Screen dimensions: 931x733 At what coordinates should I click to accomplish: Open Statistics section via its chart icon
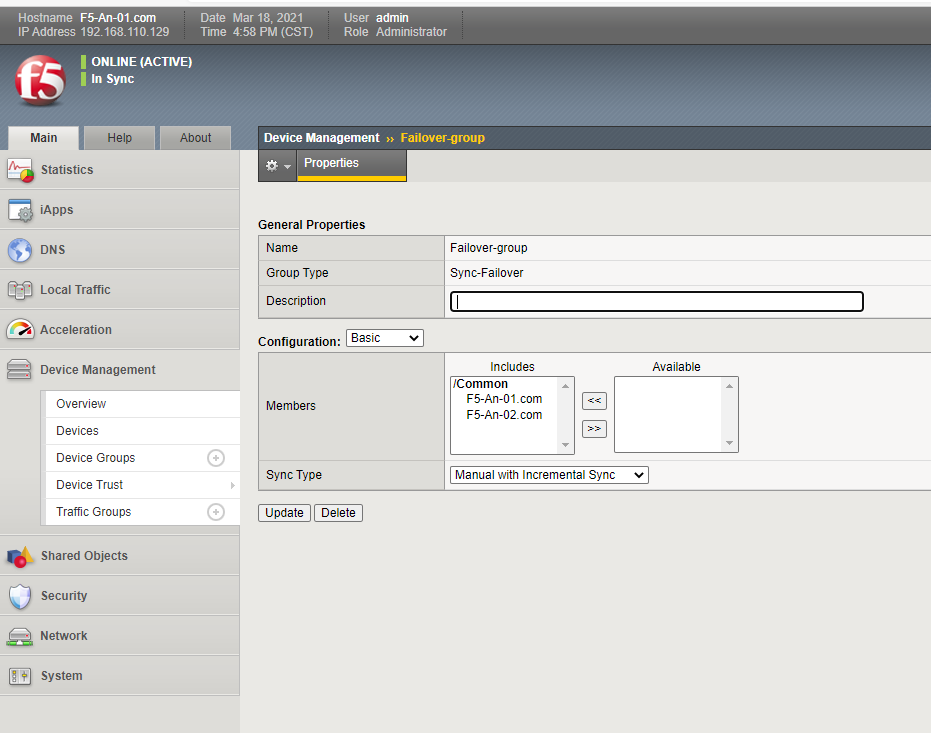[x=20, y=170]
